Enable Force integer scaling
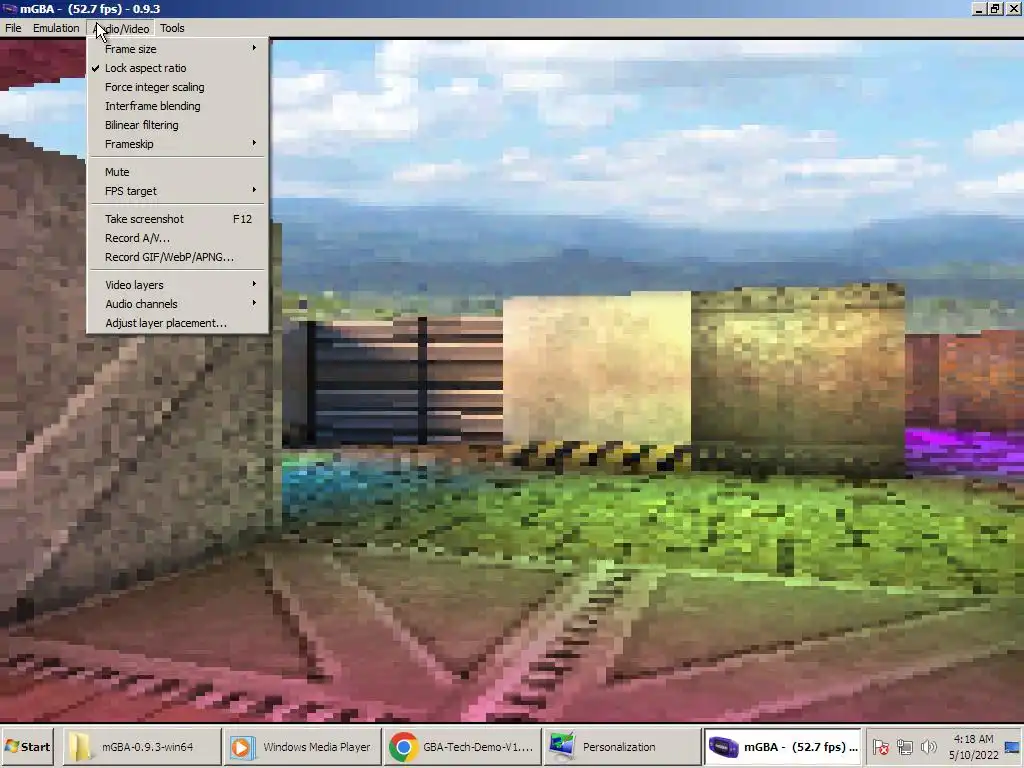This screenshot has width=1024, height=768. (x=178, y=87)
